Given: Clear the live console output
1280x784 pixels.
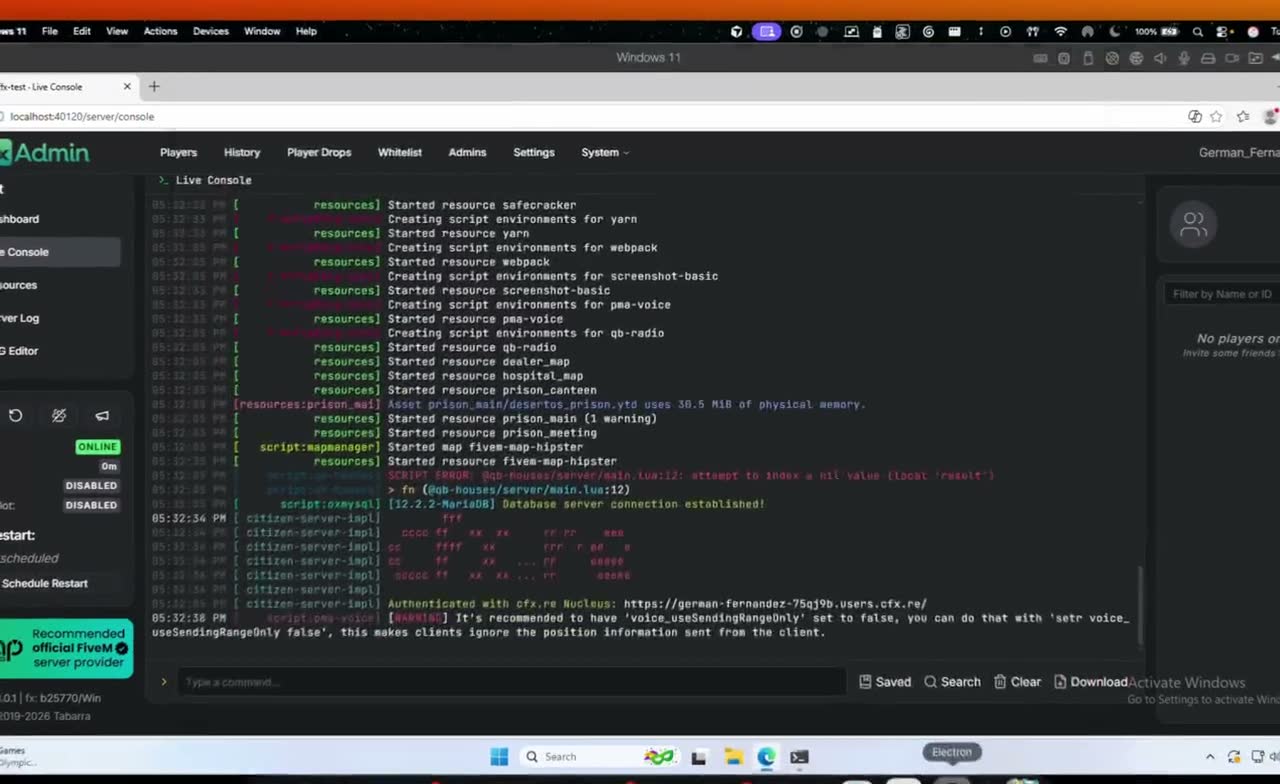Looking at the screenshot, I should click(x=1017, y=682).
